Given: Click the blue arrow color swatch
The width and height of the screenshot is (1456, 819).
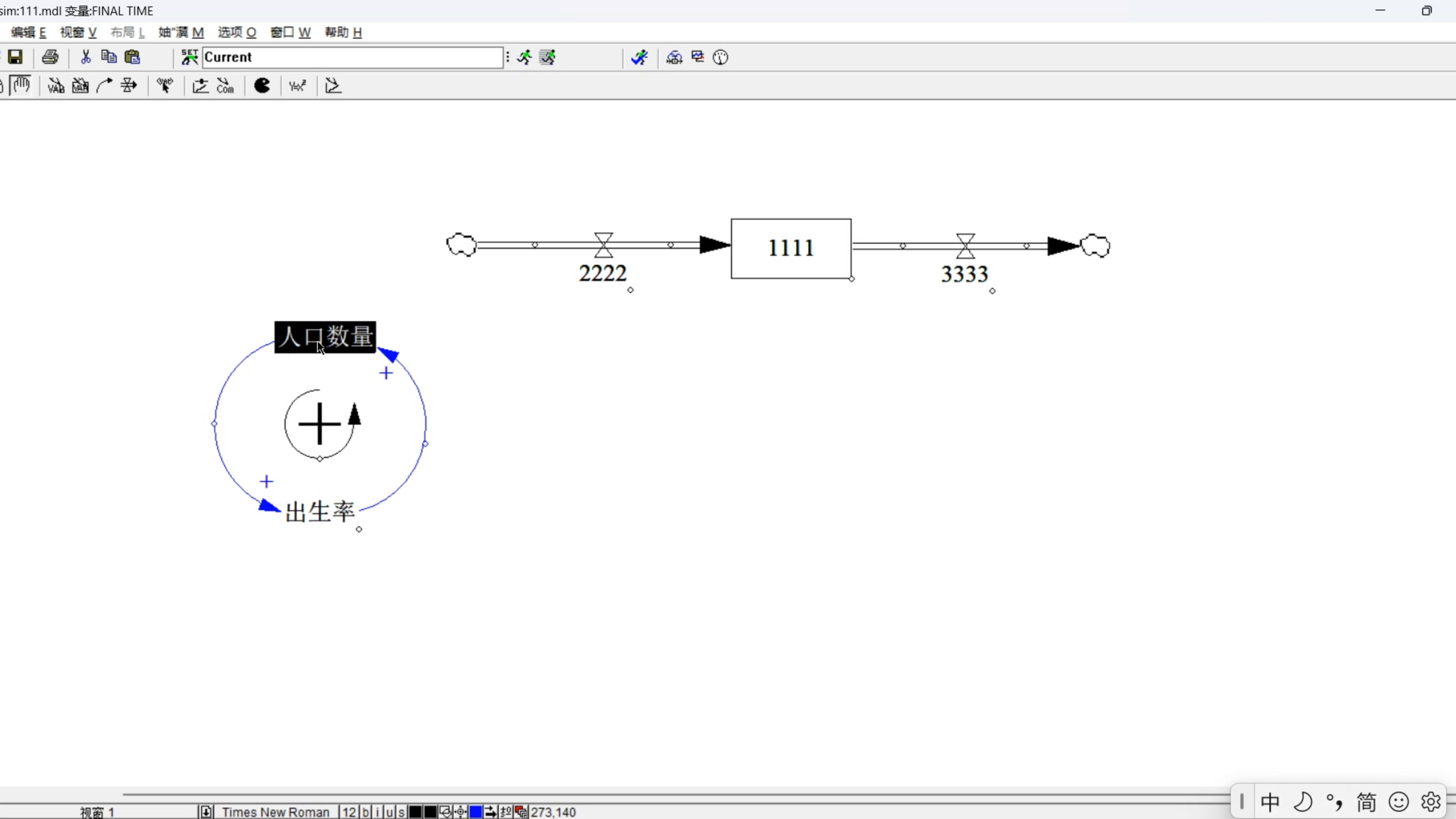Looking at the screenshot, I should [476, 812].
